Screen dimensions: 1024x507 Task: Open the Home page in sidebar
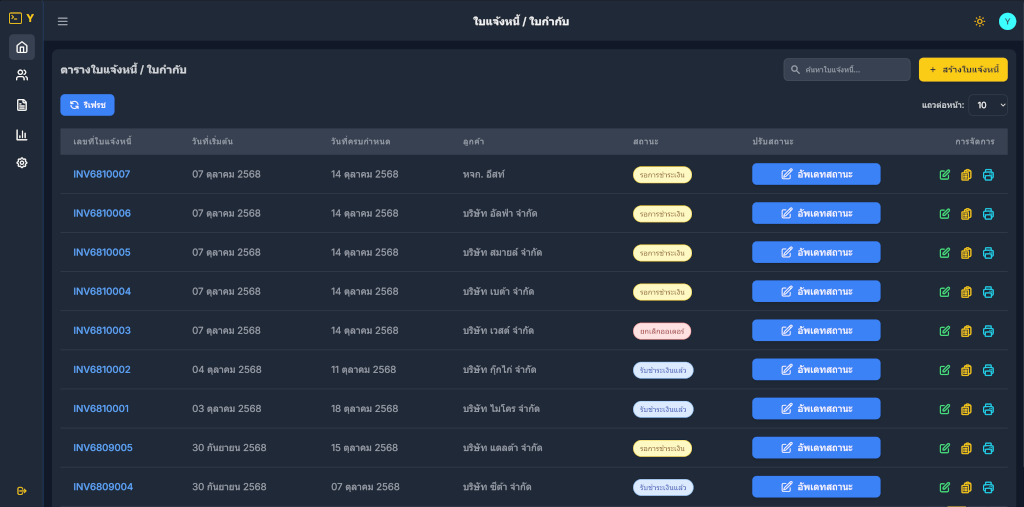(x=22, y=47)
